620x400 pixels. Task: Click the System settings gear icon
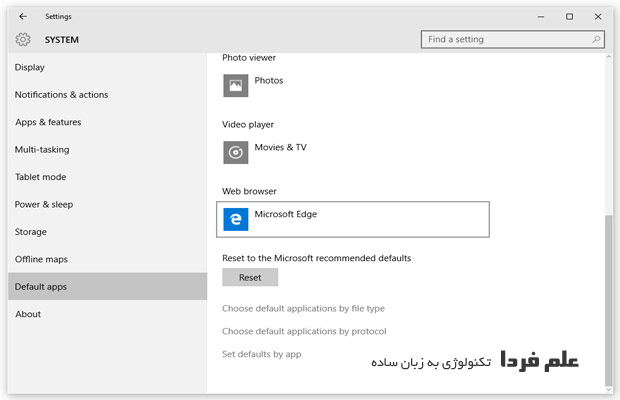23,40
